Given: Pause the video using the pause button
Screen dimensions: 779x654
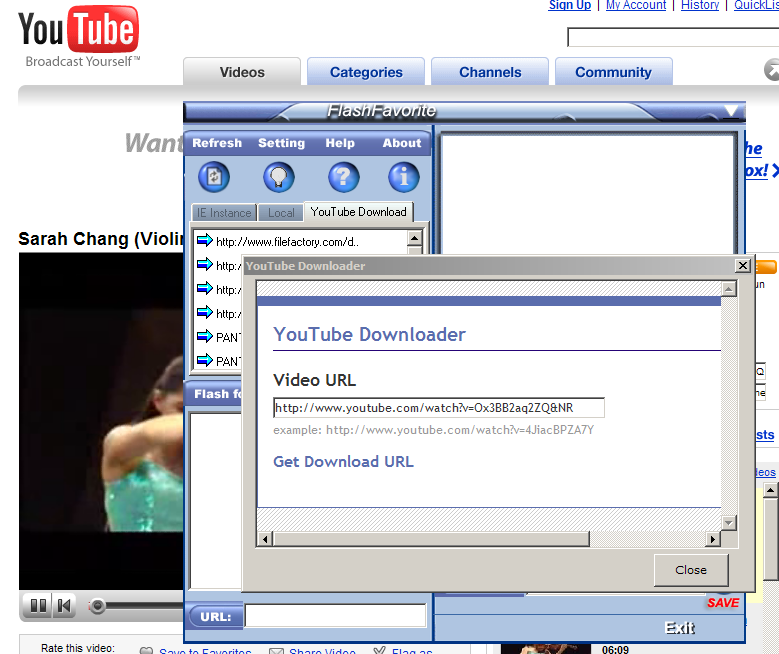Looking at the screenshot, I should pos(38,606).
